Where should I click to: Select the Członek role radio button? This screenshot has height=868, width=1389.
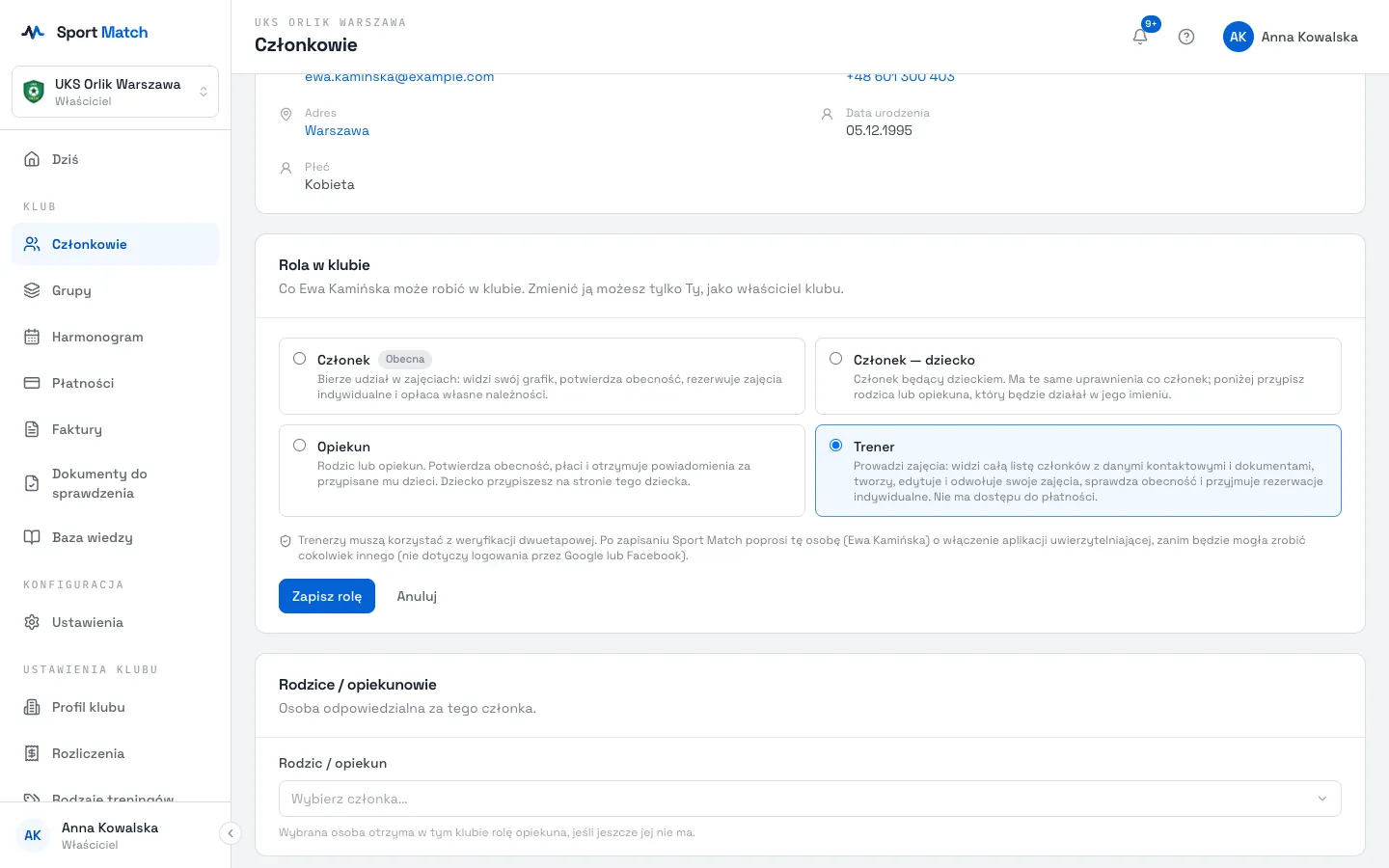pos(300,358)
